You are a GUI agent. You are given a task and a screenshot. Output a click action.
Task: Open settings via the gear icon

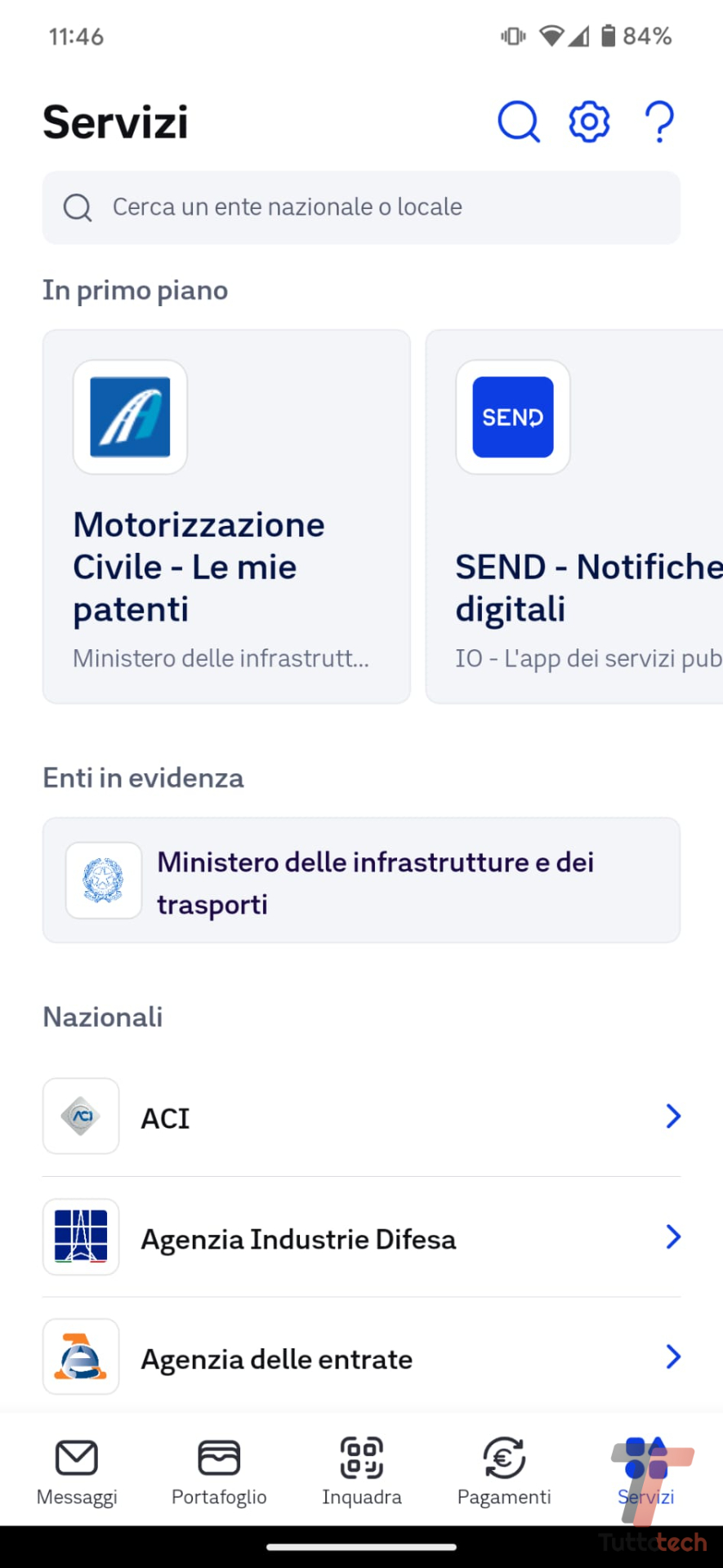pyautogui.click(x=589, y=122)
